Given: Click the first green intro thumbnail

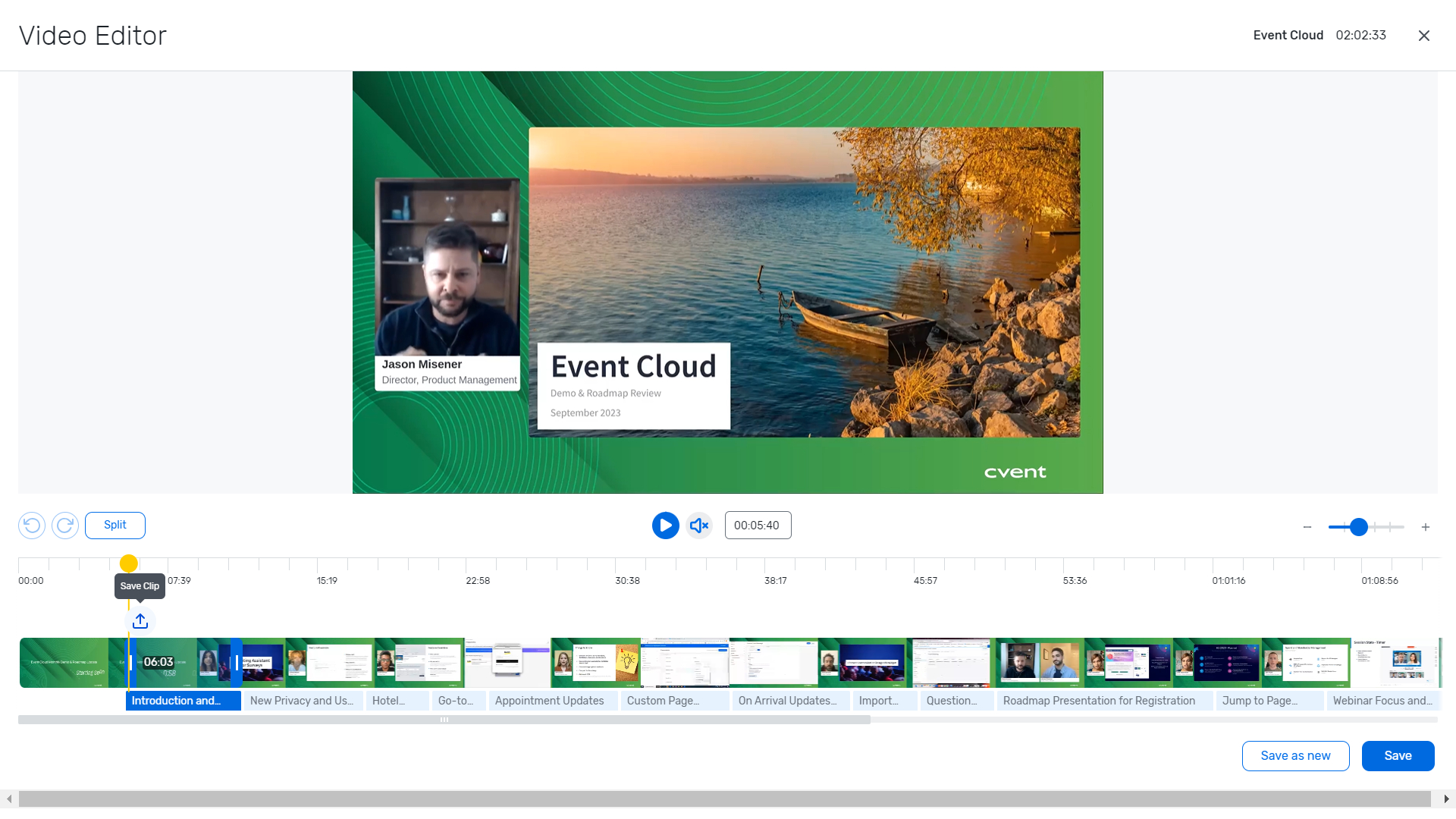Looking at the screenshot, I should 64,663.
